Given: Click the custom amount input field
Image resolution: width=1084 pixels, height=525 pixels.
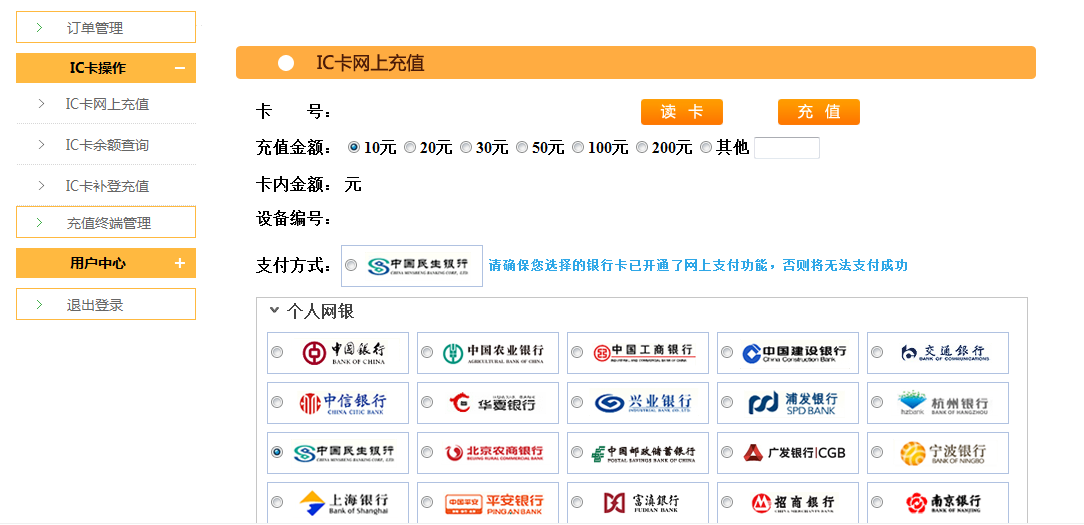Looking at the screenshot, I should click(x=786, y=148).
